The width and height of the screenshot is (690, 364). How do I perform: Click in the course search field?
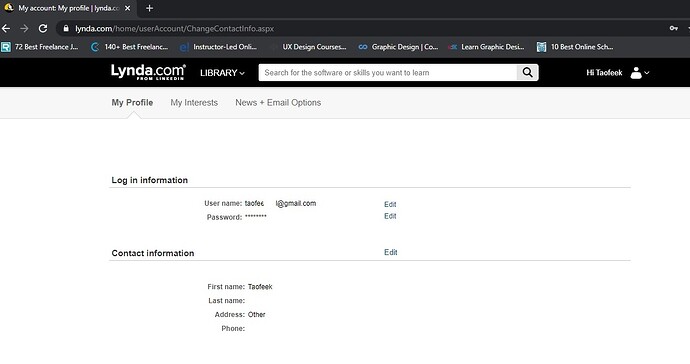point(388,73)
